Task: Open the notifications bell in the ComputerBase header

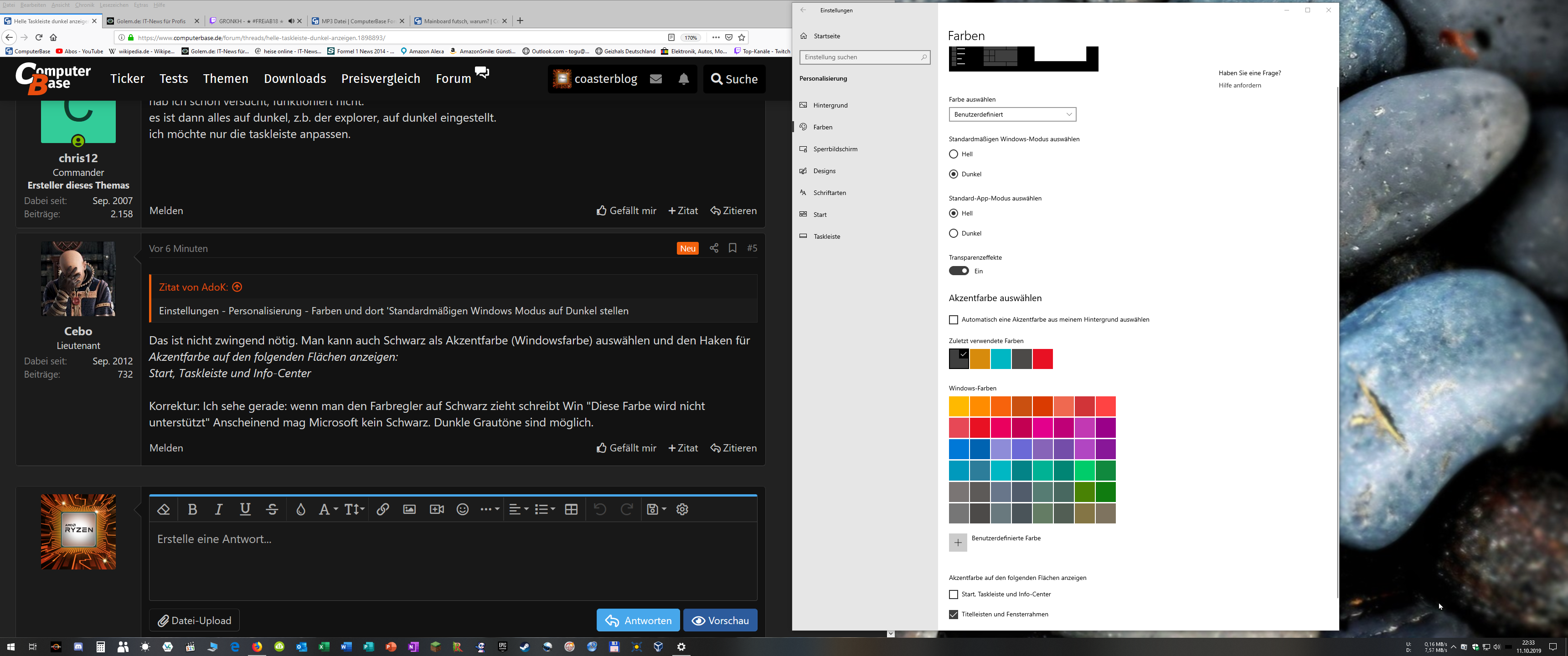Action: [684, 79]
